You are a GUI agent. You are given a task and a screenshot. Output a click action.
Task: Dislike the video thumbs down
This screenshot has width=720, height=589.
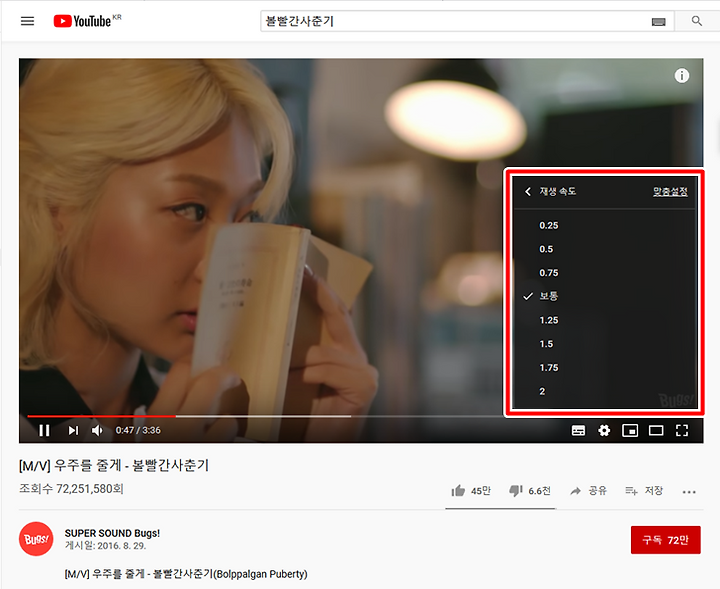click(x=529, y=491)
